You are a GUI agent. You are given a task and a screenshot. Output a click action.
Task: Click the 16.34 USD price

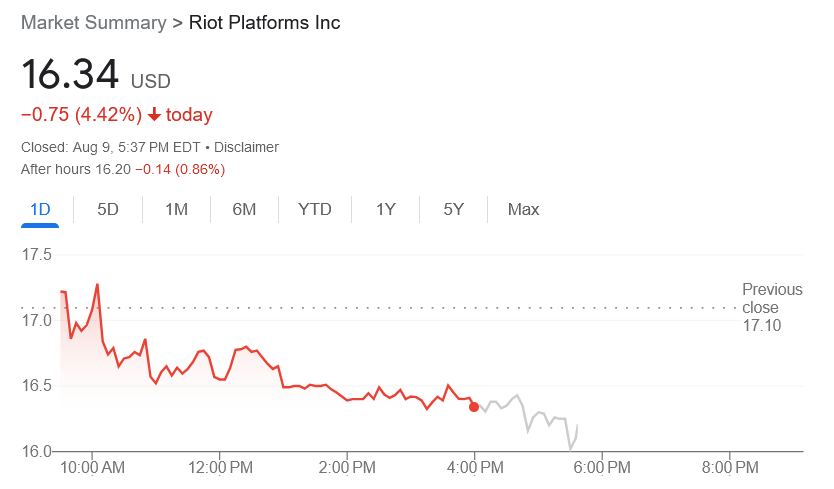pyautogui.click(x=96, y=76)
